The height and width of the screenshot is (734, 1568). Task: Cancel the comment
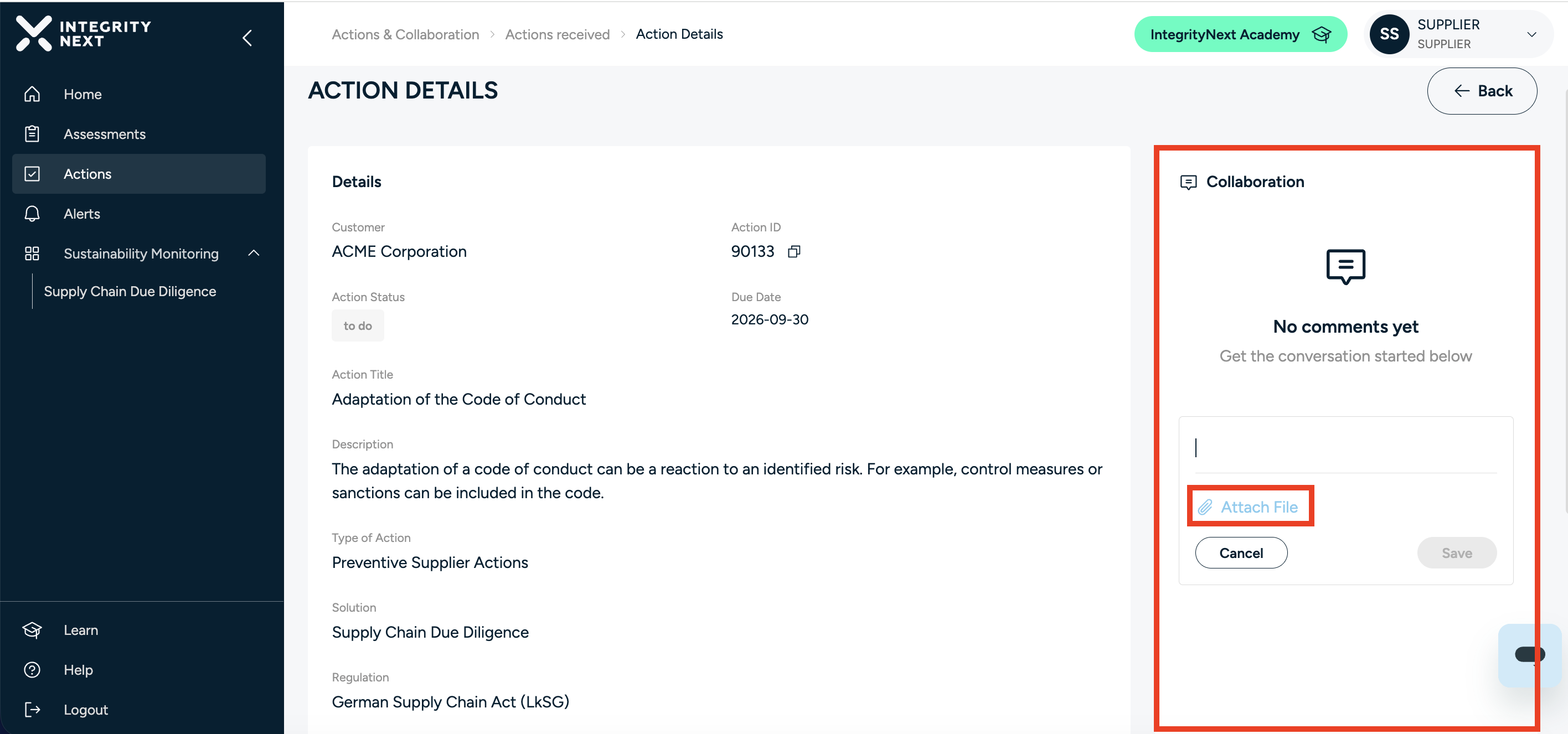click(1241, 552)
